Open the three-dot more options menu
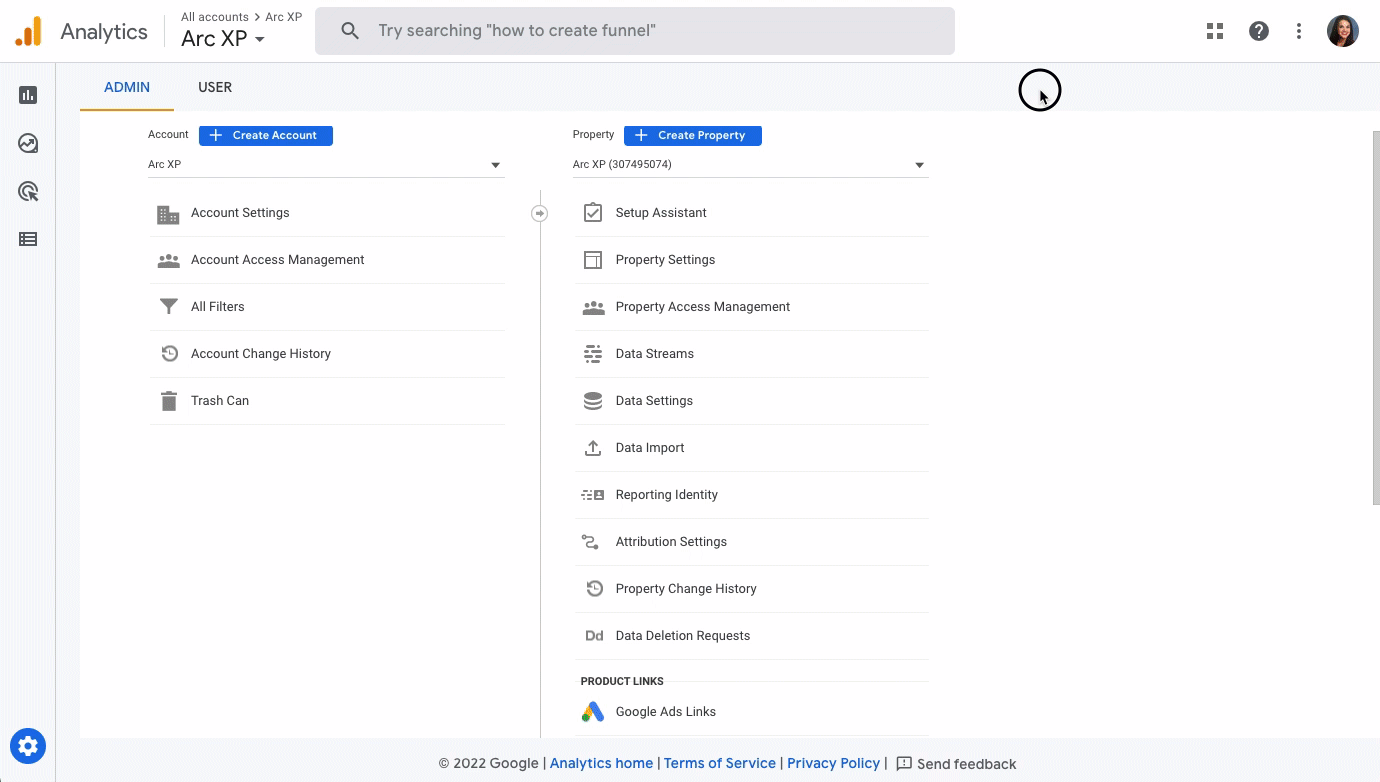The image size is (1380, 782). point(1299,31)
